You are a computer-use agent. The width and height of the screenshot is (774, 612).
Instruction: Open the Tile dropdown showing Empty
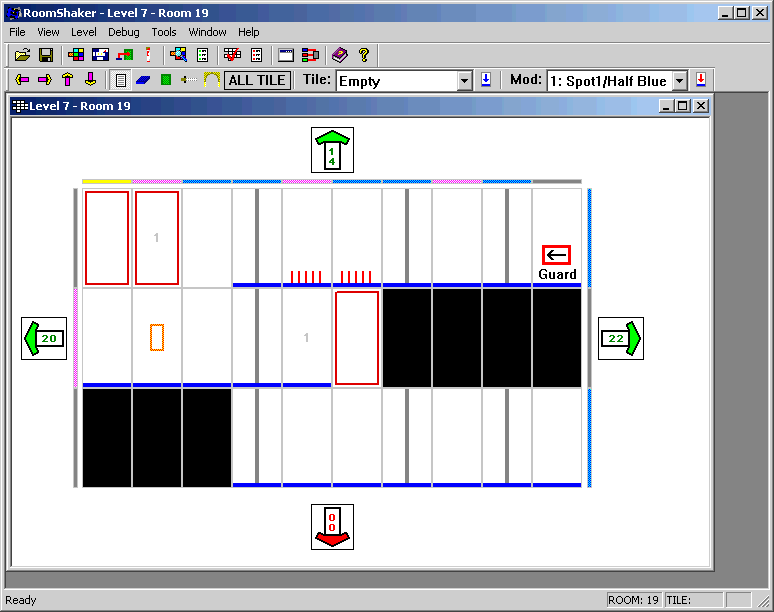[x=464, y=81]
